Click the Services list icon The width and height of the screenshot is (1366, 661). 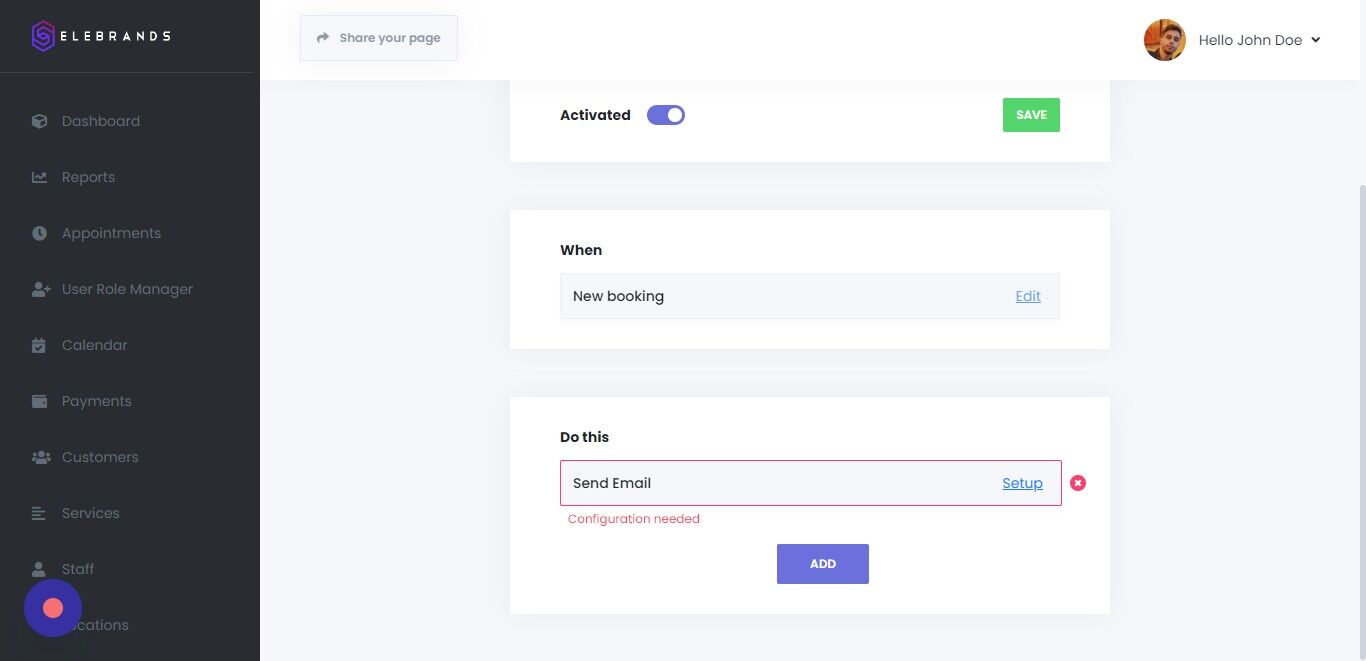40,513
